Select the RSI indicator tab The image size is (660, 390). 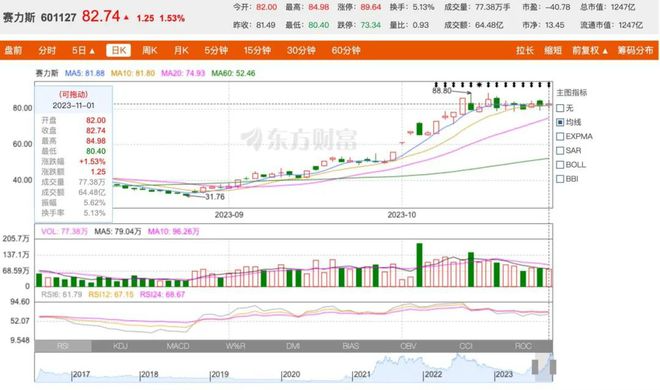click(63, 346)
